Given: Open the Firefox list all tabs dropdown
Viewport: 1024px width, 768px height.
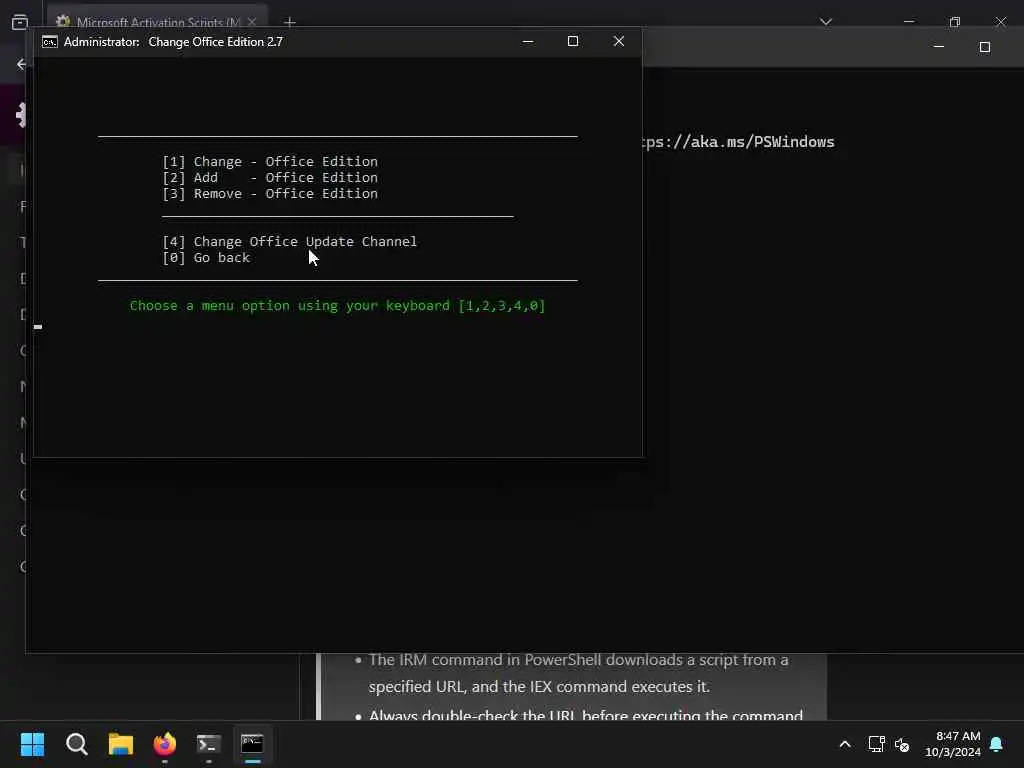Looking at the screenshot, I should [825, 22].
